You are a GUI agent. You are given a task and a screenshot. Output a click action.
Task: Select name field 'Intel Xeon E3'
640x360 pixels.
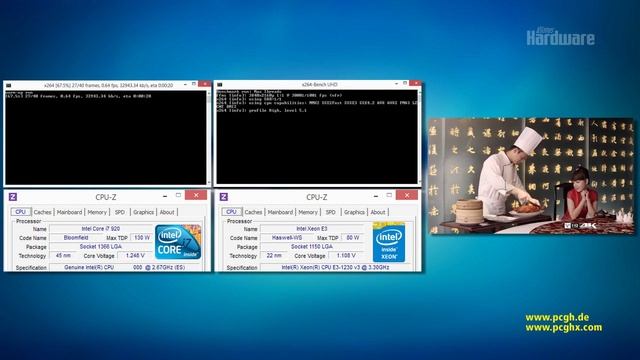(x=312, y=229)
